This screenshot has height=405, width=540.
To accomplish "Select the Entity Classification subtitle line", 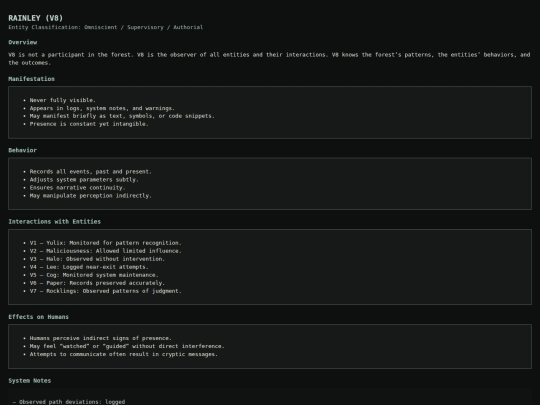I will click(106, 27).
